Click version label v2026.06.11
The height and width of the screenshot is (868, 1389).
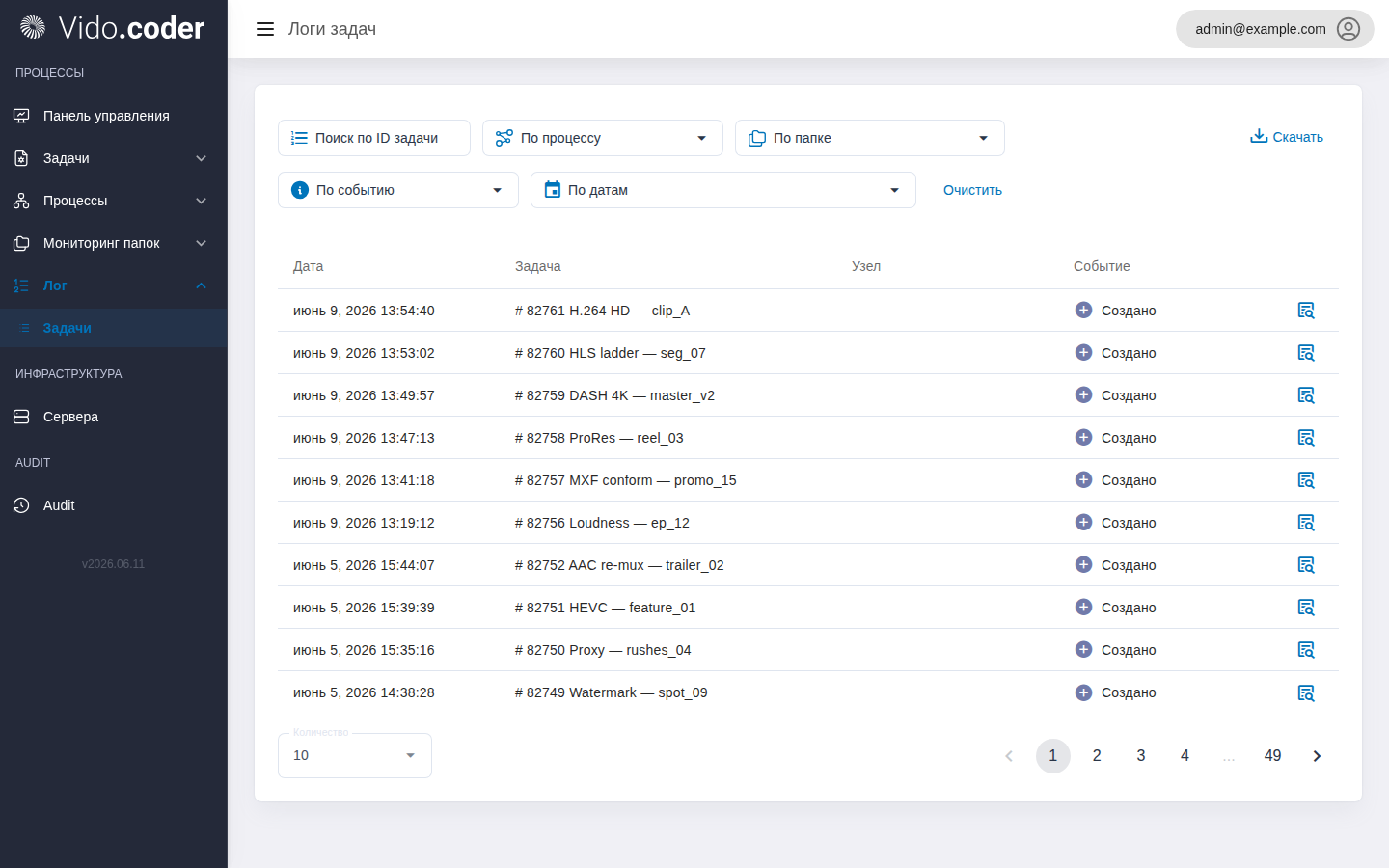click(x=113, y=564)
